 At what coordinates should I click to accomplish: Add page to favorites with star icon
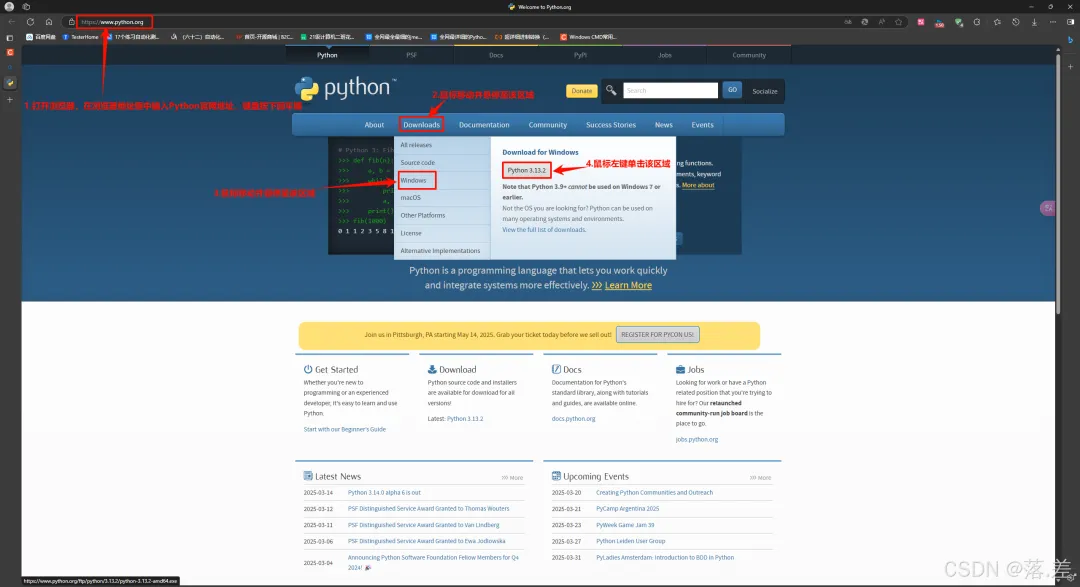(x=898, y=22)
